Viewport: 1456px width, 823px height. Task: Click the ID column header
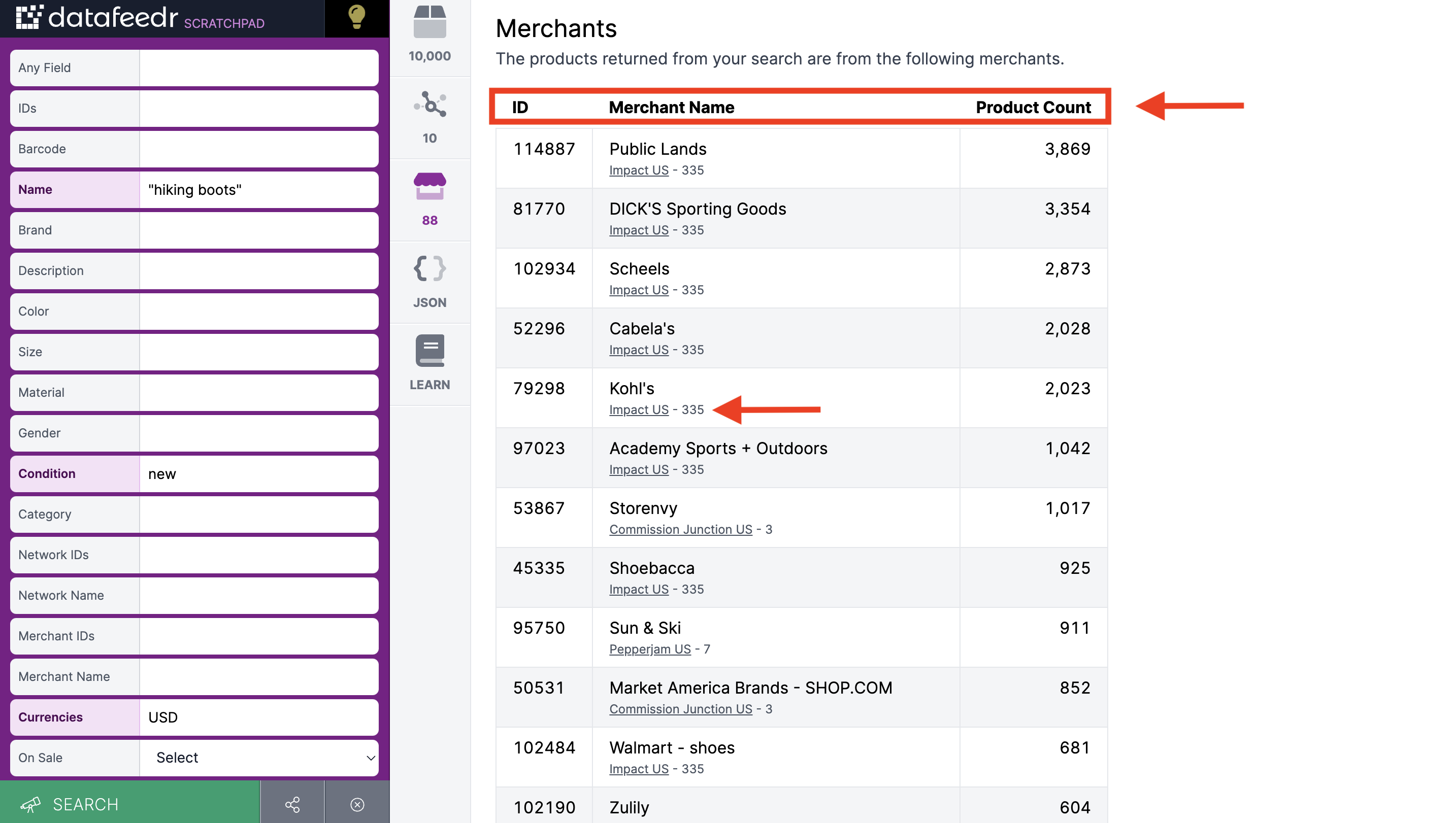click(520, 108)
